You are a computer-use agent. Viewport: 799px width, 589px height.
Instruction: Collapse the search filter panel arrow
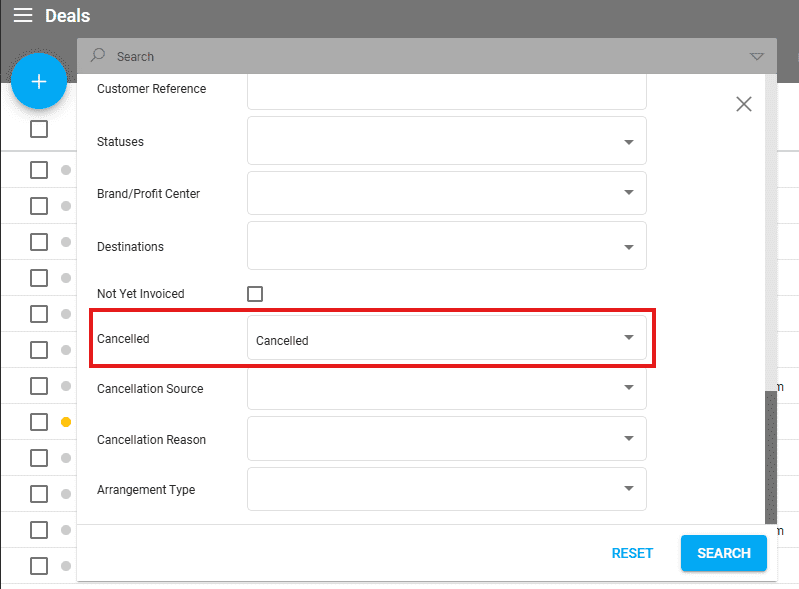756,56
